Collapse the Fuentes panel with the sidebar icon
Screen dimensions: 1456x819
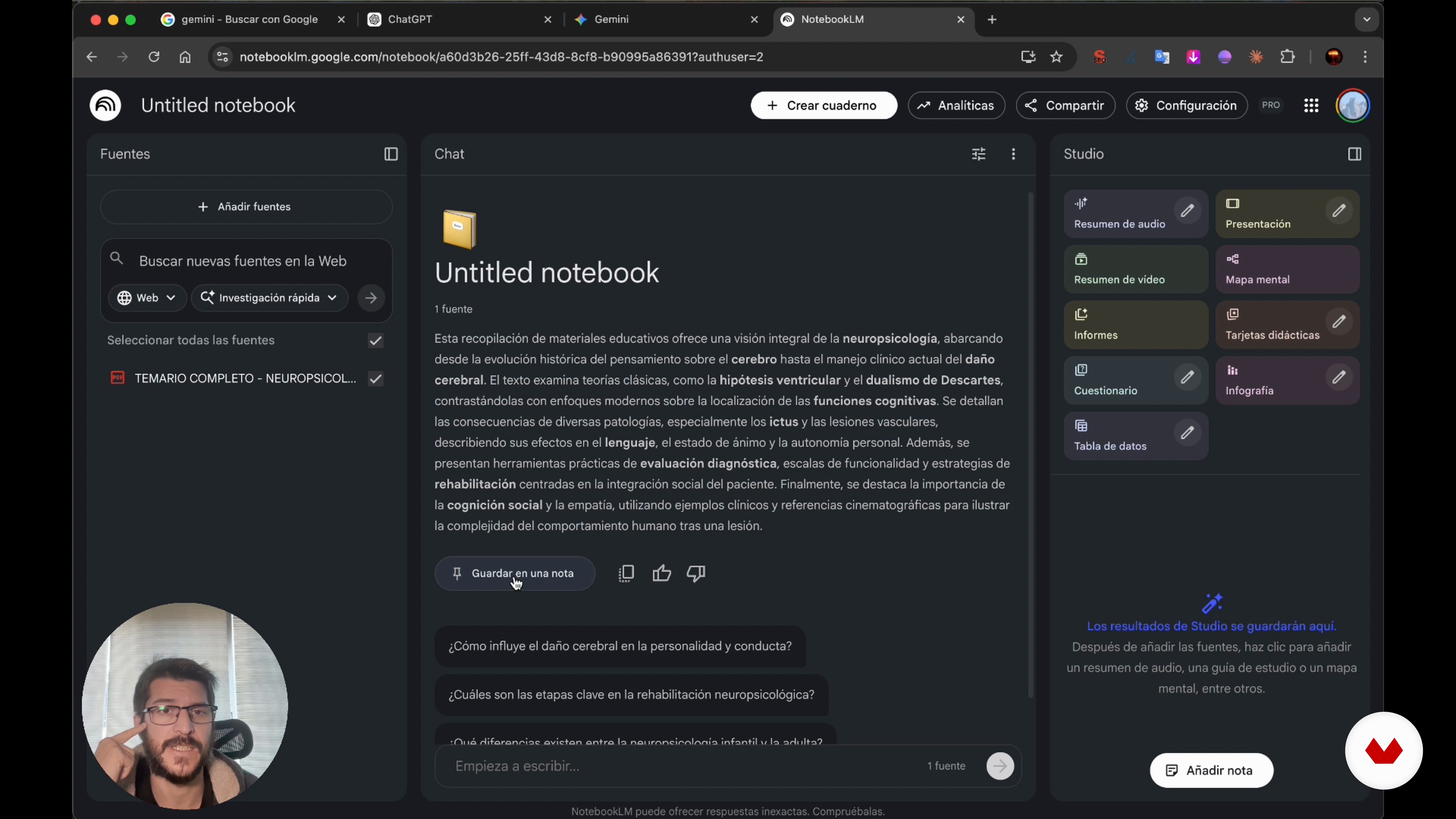(391, 154)
